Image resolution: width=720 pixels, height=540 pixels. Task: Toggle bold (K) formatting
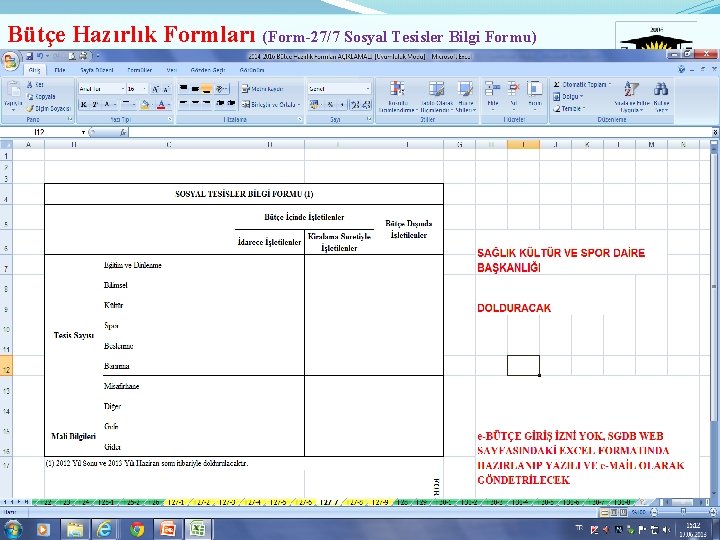pyautogui.click(x=84, y=105)
